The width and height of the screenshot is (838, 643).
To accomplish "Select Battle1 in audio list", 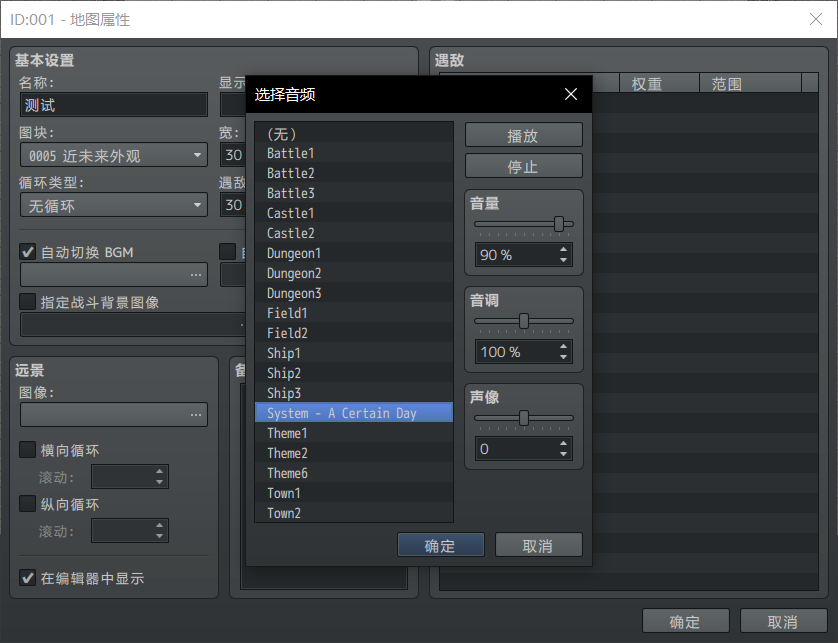I will tap(354, 153).
